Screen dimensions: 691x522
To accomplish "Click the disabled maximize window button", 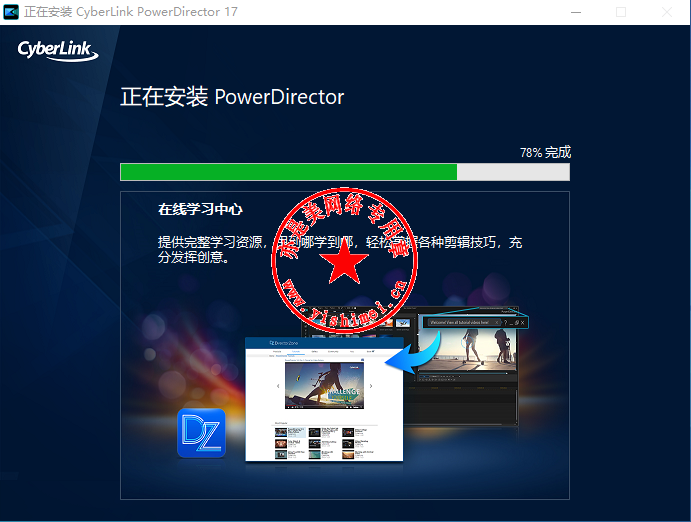I will coord(620,12).
